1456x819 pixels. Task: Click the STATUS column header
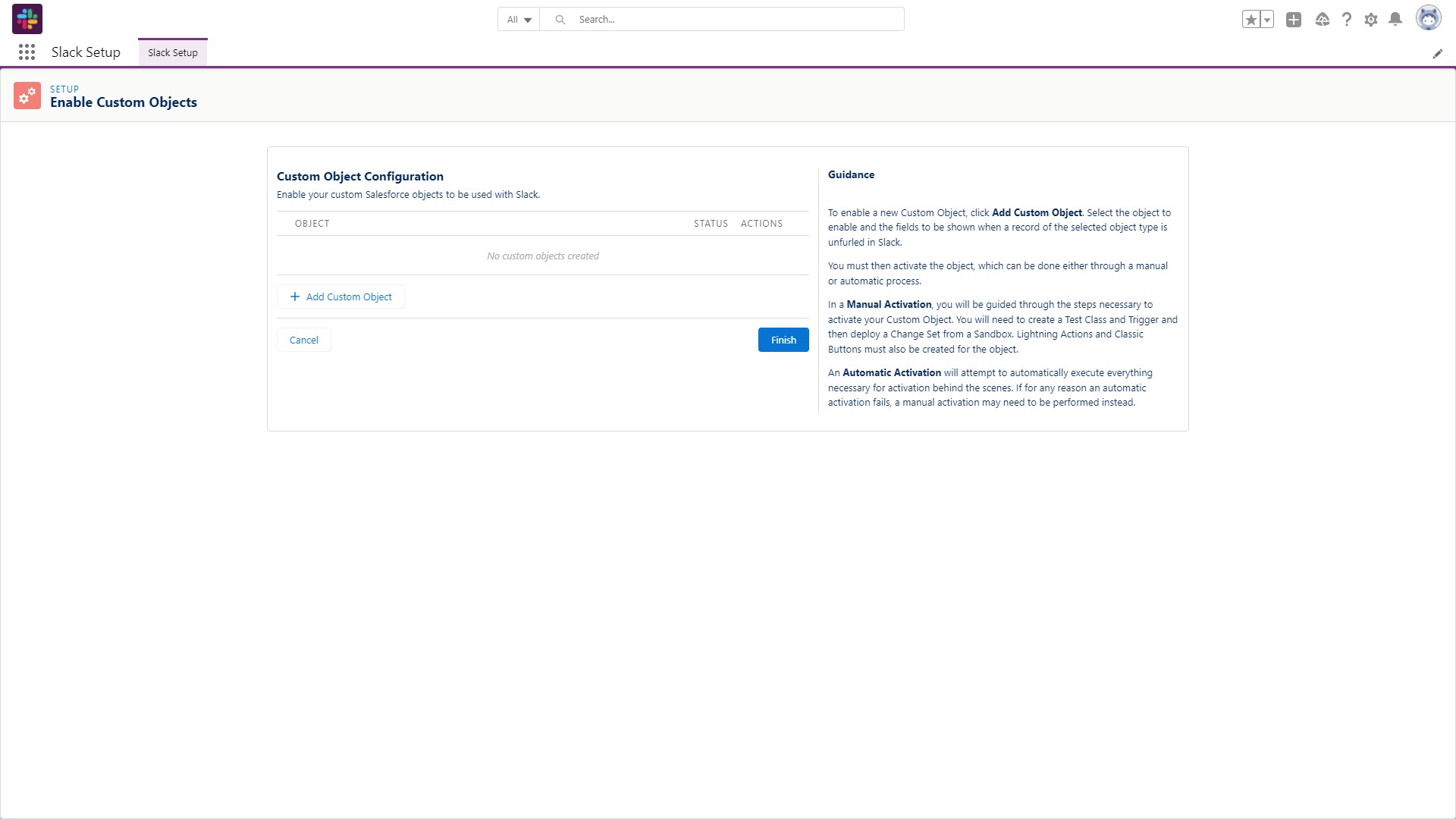(x=711, y=224)
